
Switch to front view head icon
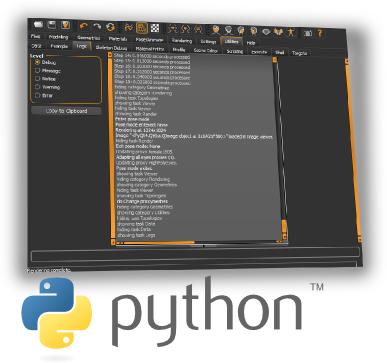[x=216, y=30]
